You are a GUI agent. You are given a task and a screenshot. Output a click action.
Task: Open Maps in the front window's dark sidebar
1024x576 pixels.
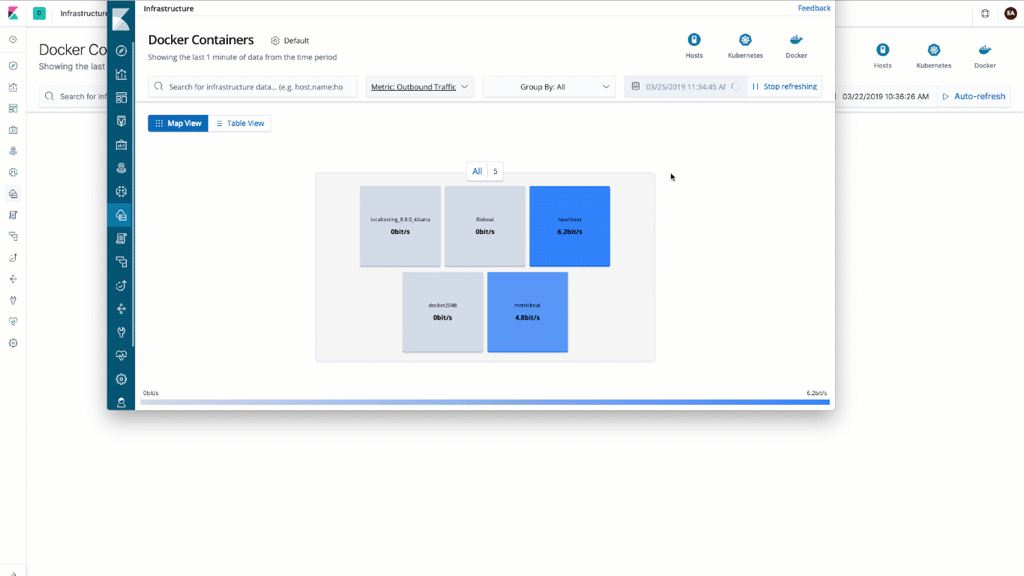coord(121,168)
